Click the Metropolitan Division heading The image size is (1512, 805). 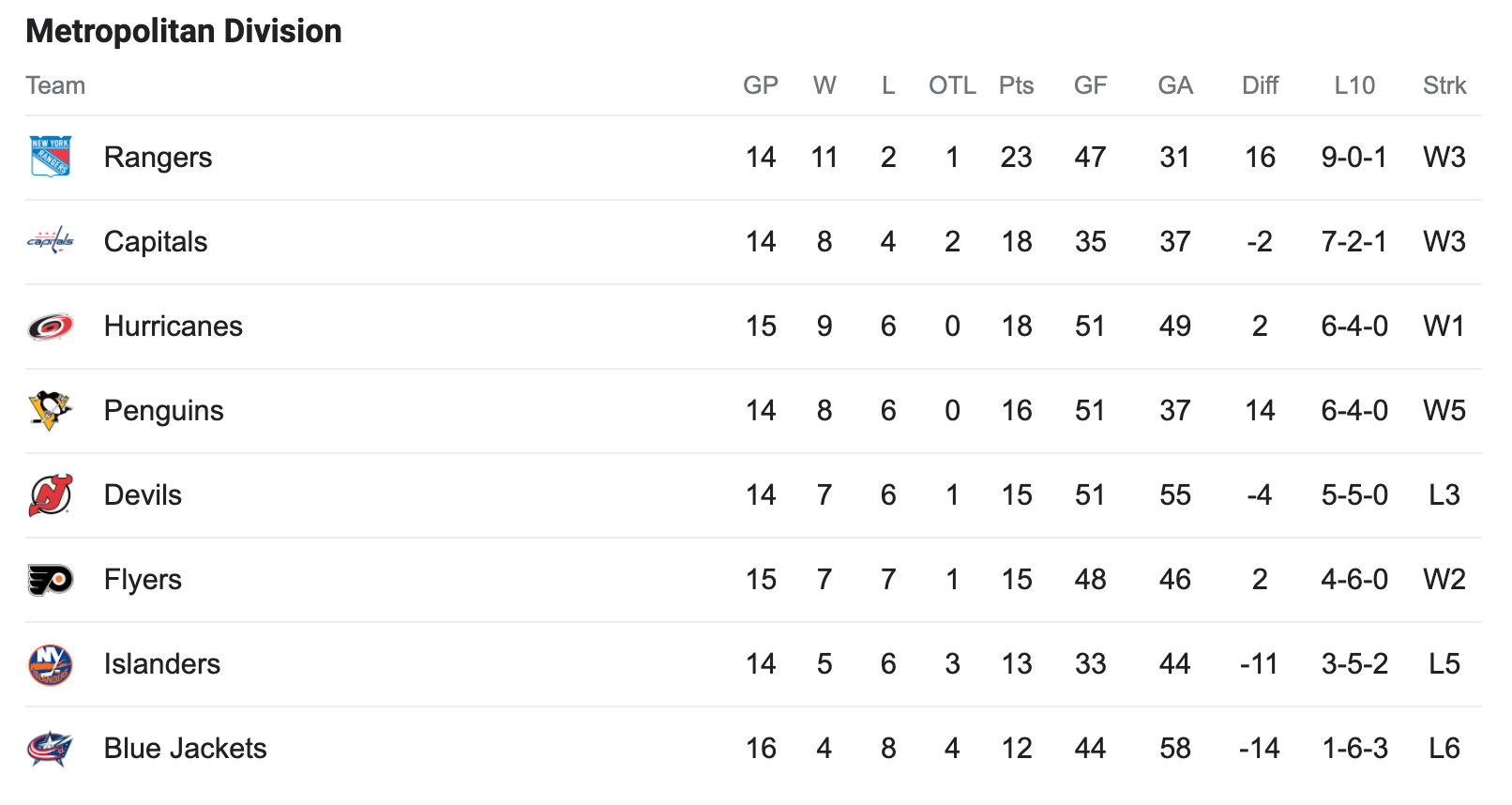184,31
